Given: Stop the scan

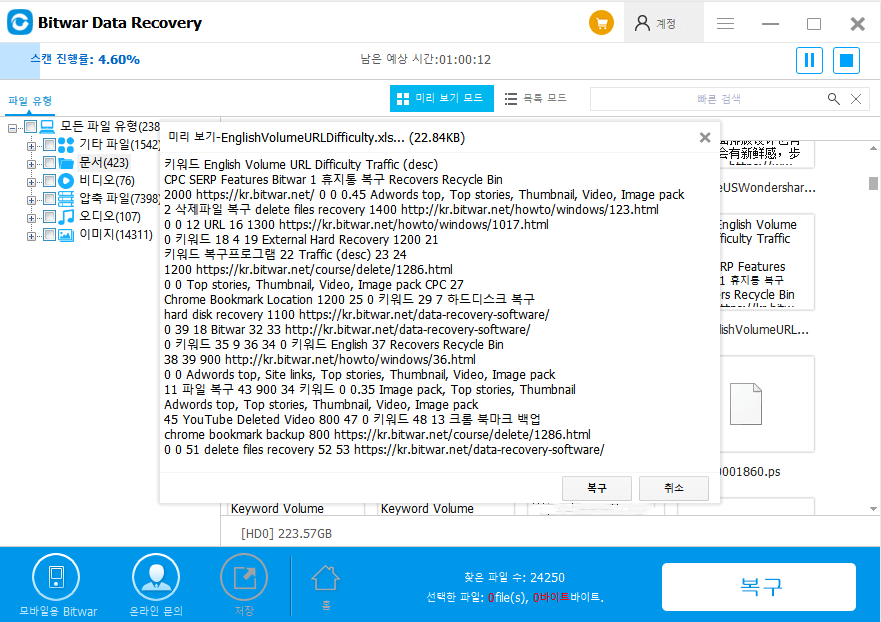Looking at the screenshot, I should click(846, 60).
